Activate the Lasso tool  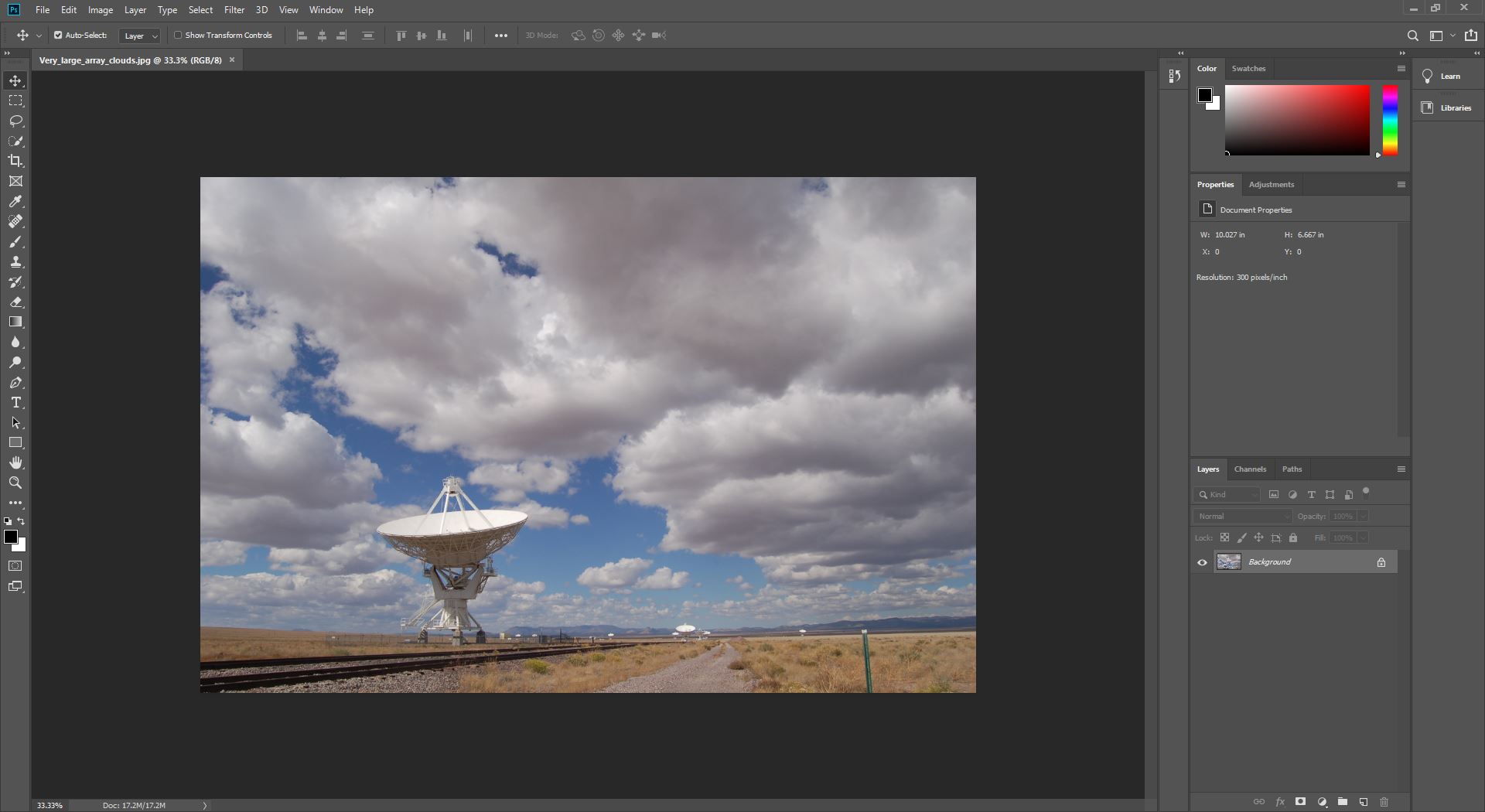15,121
